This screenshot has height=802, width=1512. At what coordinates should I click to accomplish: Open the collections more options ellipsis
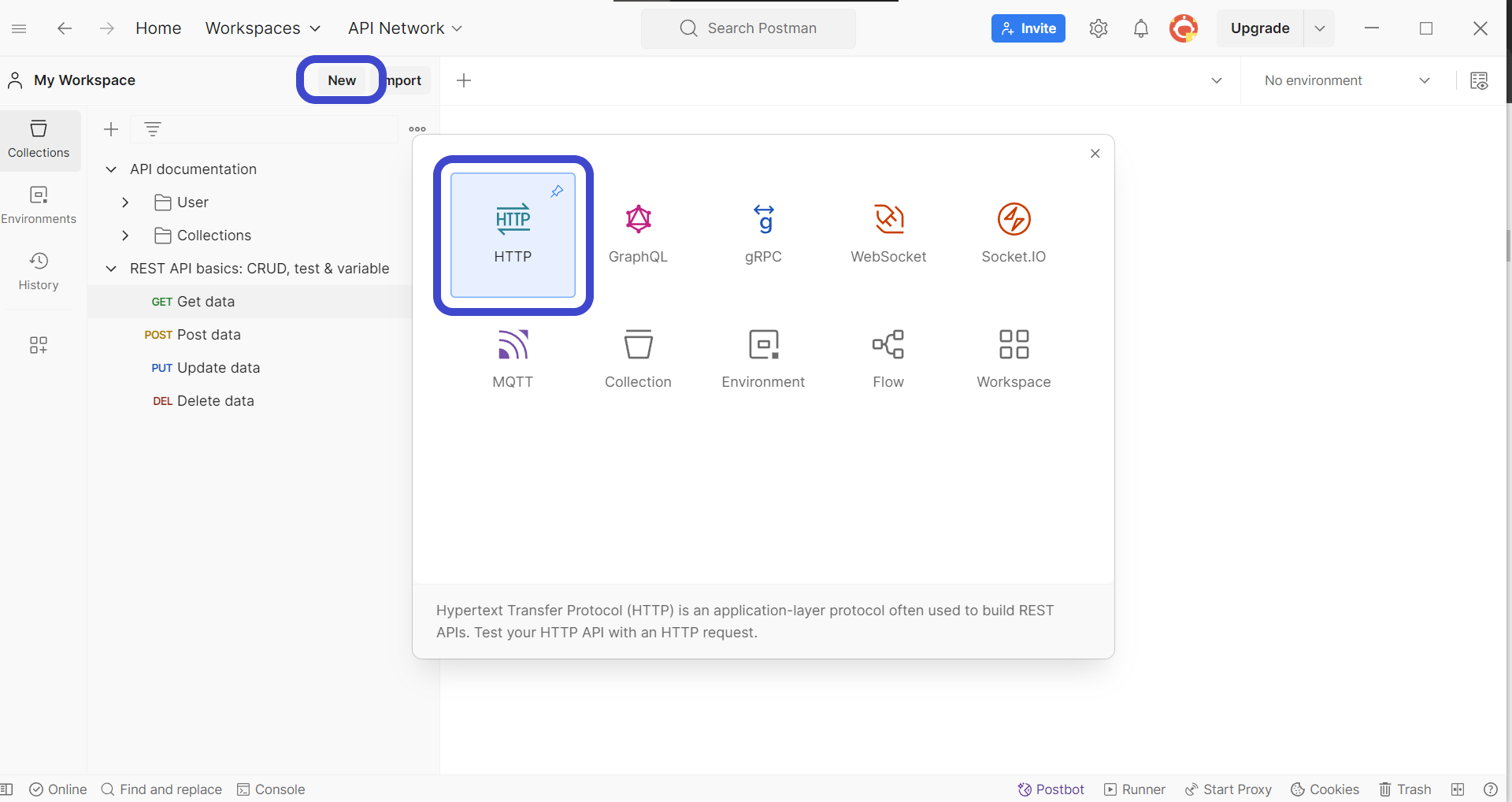click(x=417, y=129)
